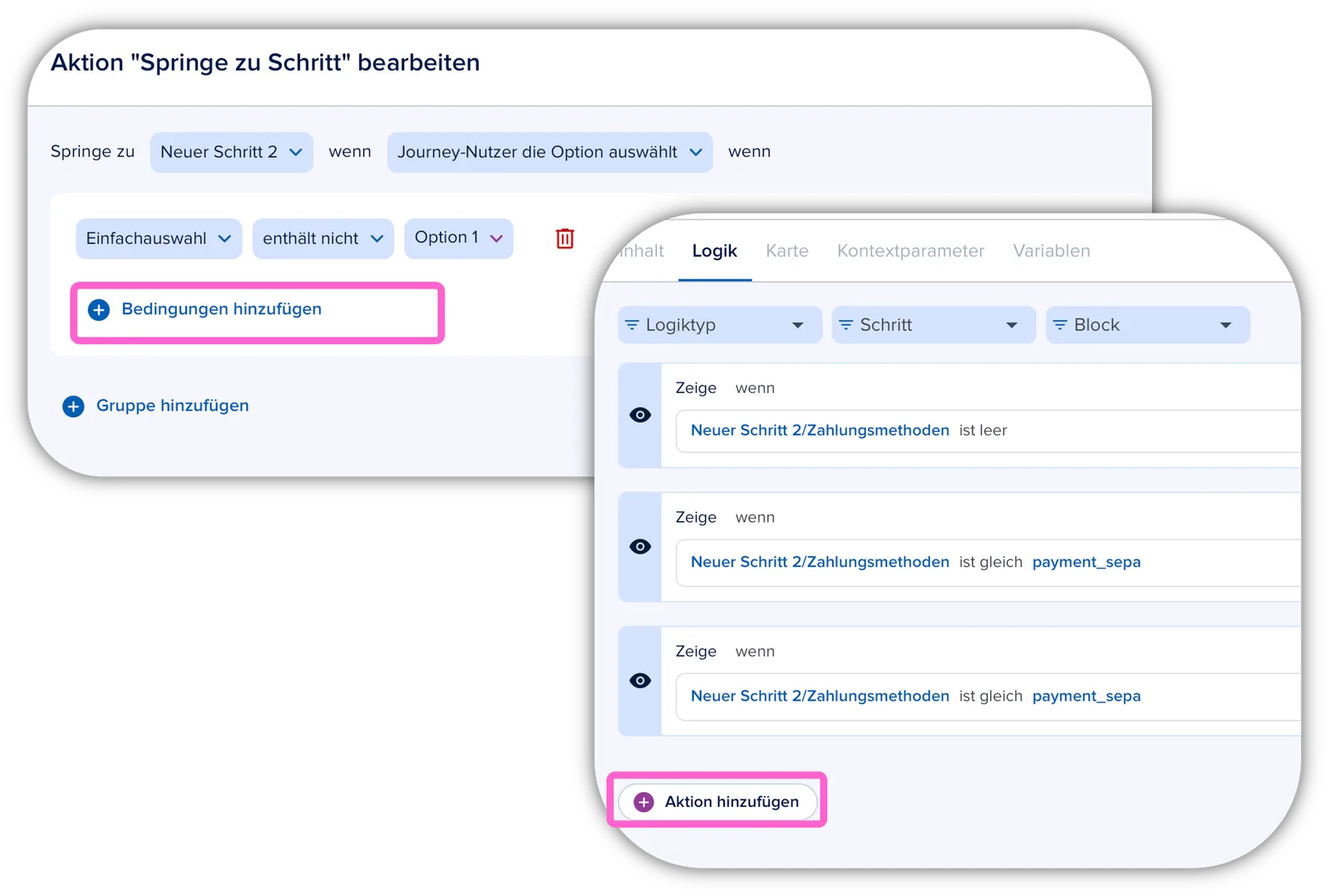This screenshot has height=896, width=1330.
Task: Toggle the eye on the third Zeige rule
Action: [640, 680]
